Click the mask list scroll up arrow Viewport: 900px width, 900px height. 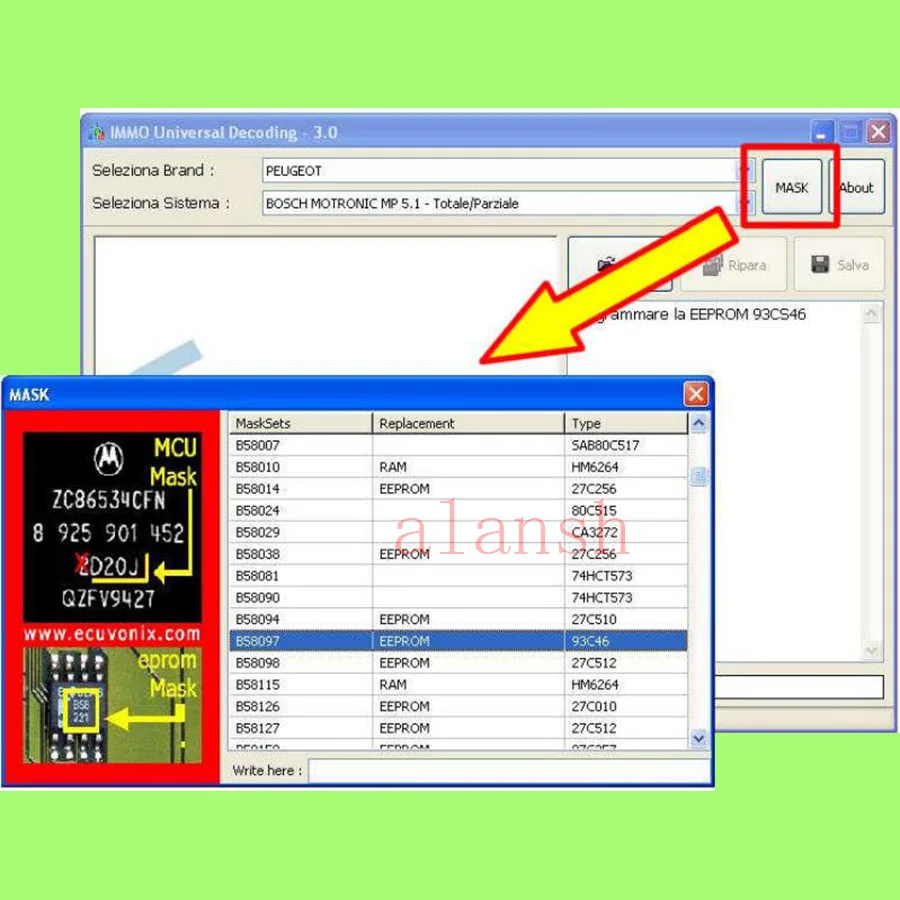pyautogui.click(x=699, y=424)
